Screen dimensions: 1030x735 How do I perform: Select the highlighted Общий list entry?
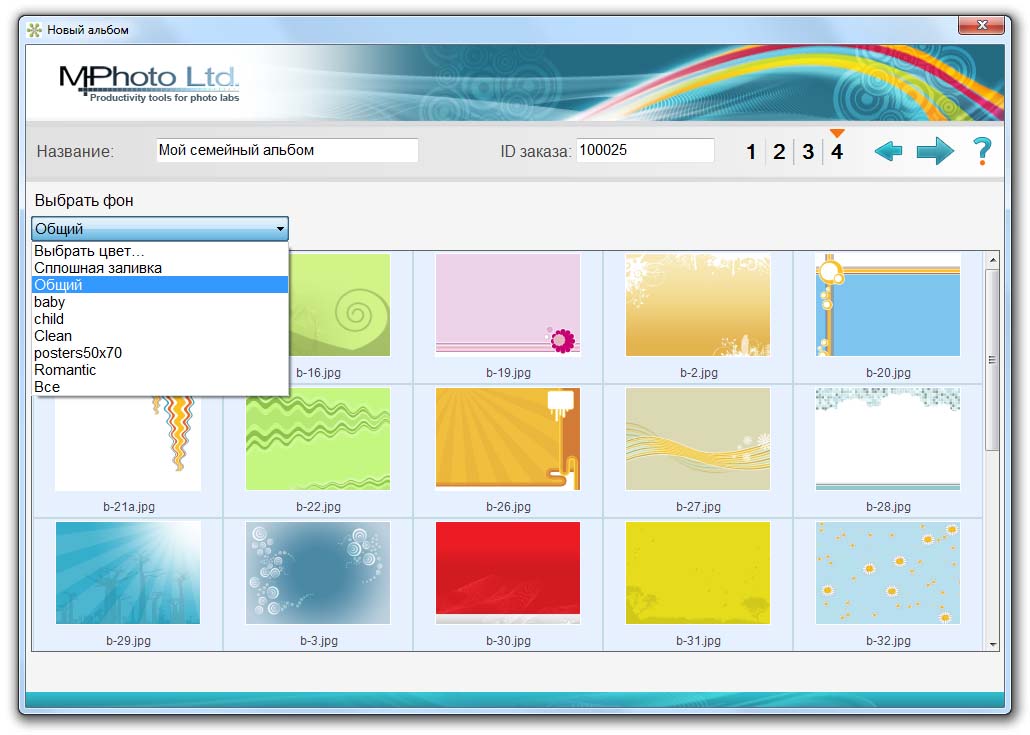pos(160,285)
